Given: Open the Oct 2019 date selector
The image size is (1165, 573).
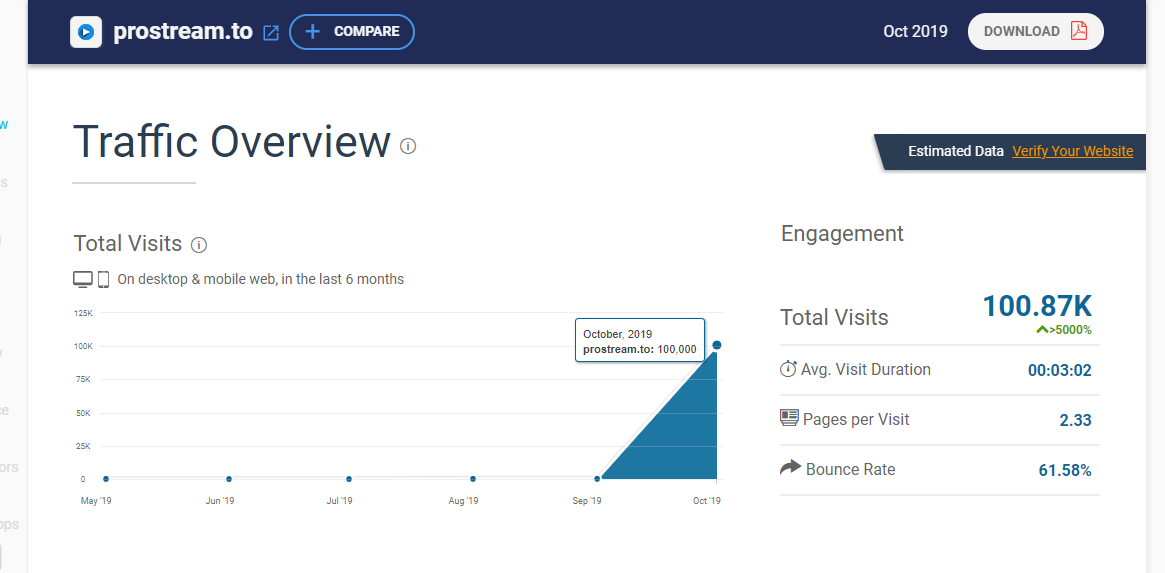Looking at the screenshot, I should click(x=915, y=31).
